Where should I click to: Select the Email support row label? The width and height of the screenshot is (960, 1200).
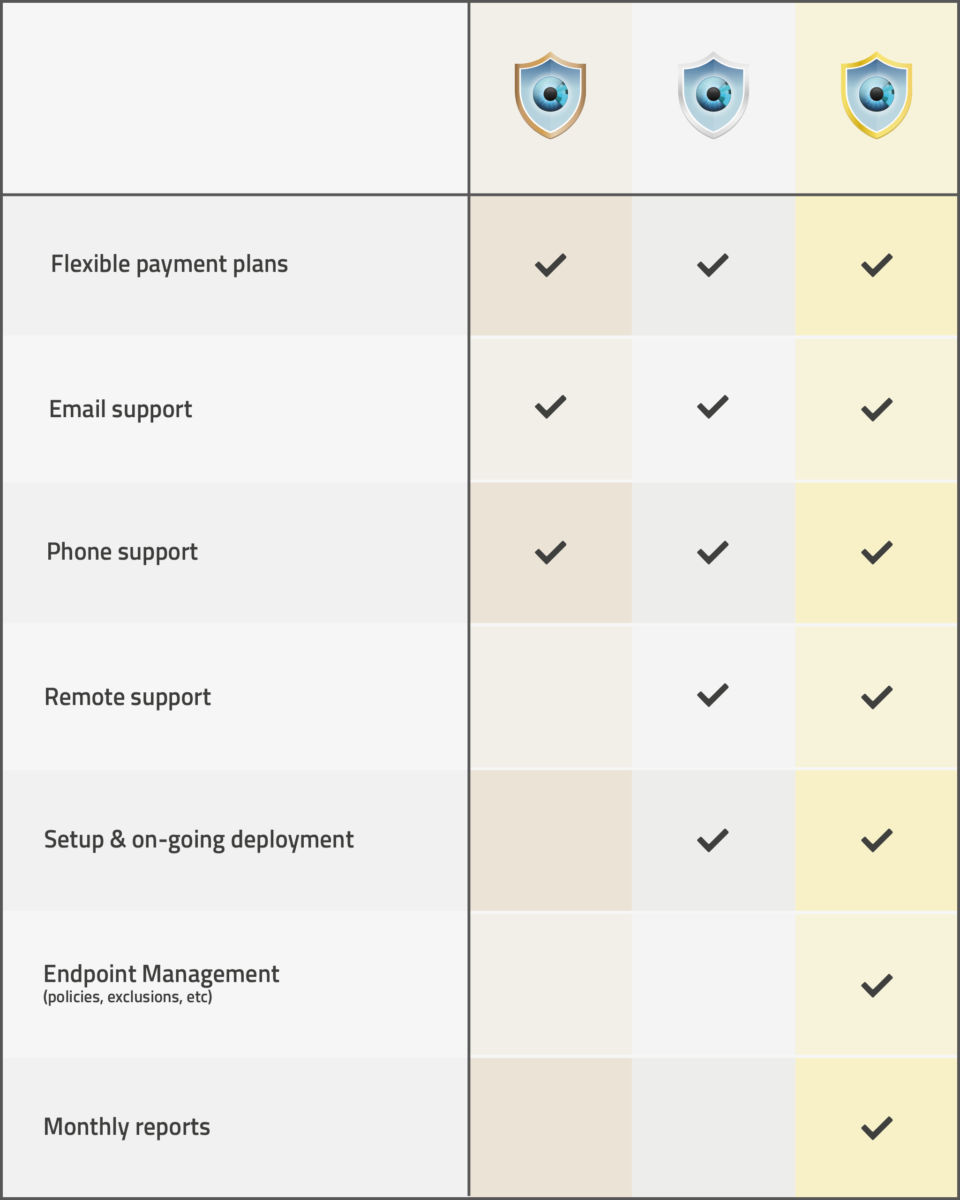coord(120,409)
